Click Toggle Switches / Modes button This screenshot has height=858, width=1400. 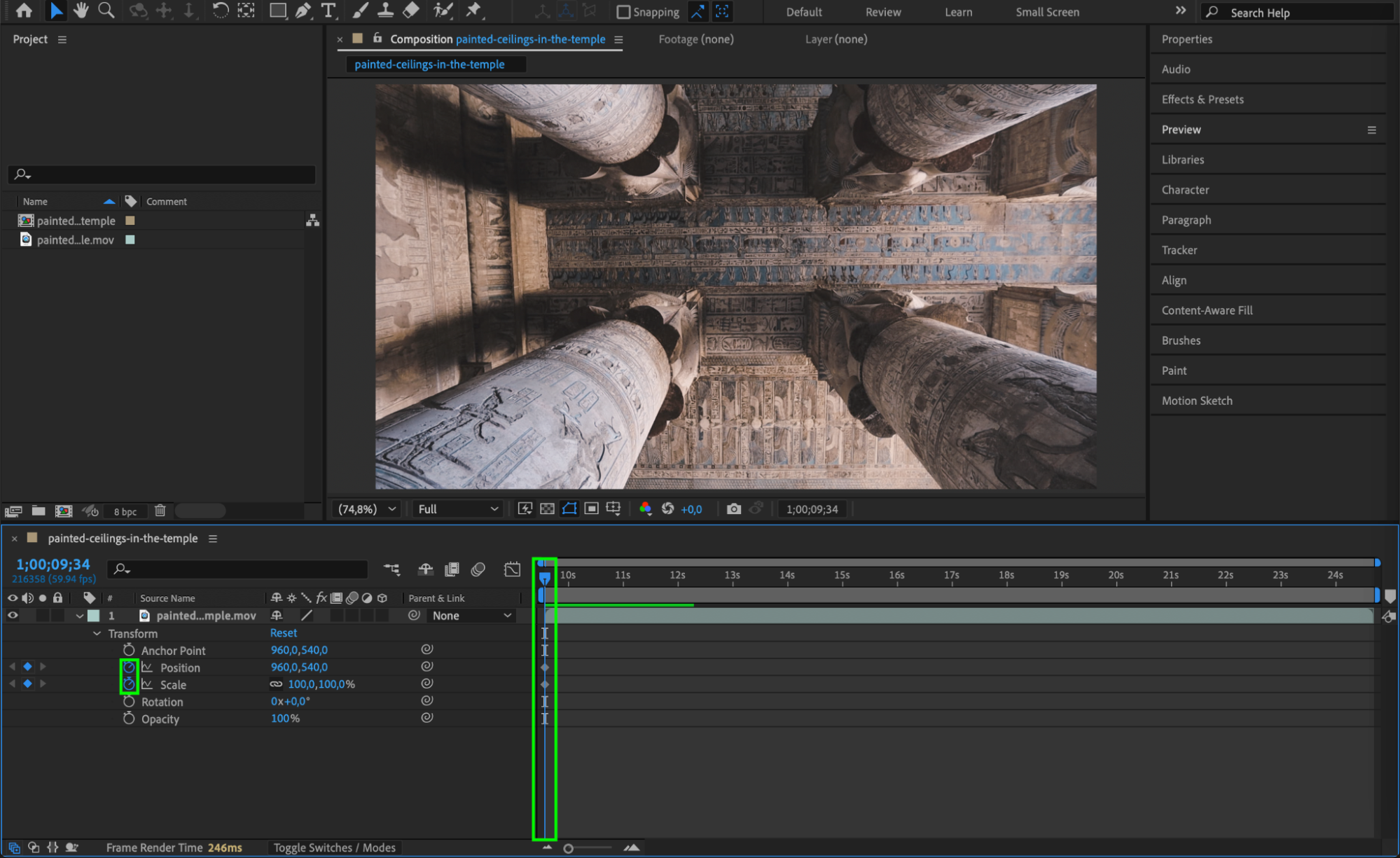click(x=334, y=847)
